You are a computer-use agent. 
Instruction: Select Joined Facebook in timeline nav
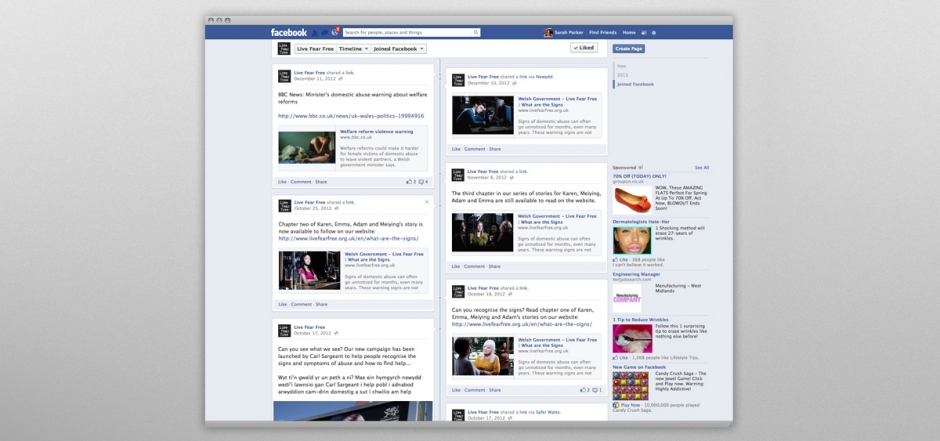(635, 84)
